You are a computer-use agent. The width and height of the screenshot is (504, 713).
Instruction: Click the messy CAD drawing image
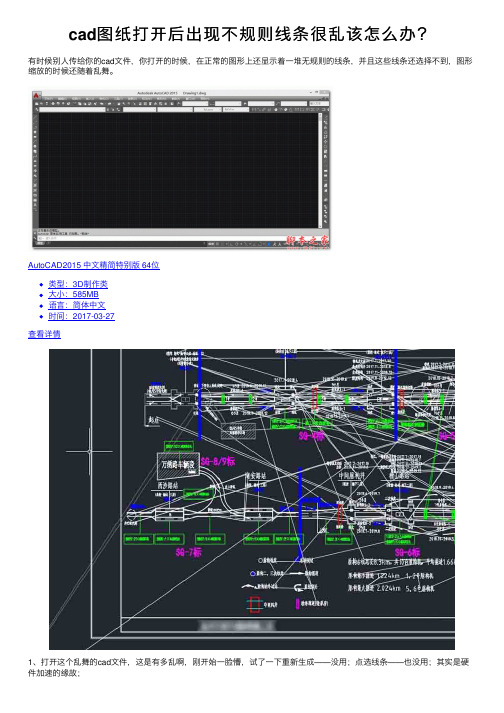[252, 499]
